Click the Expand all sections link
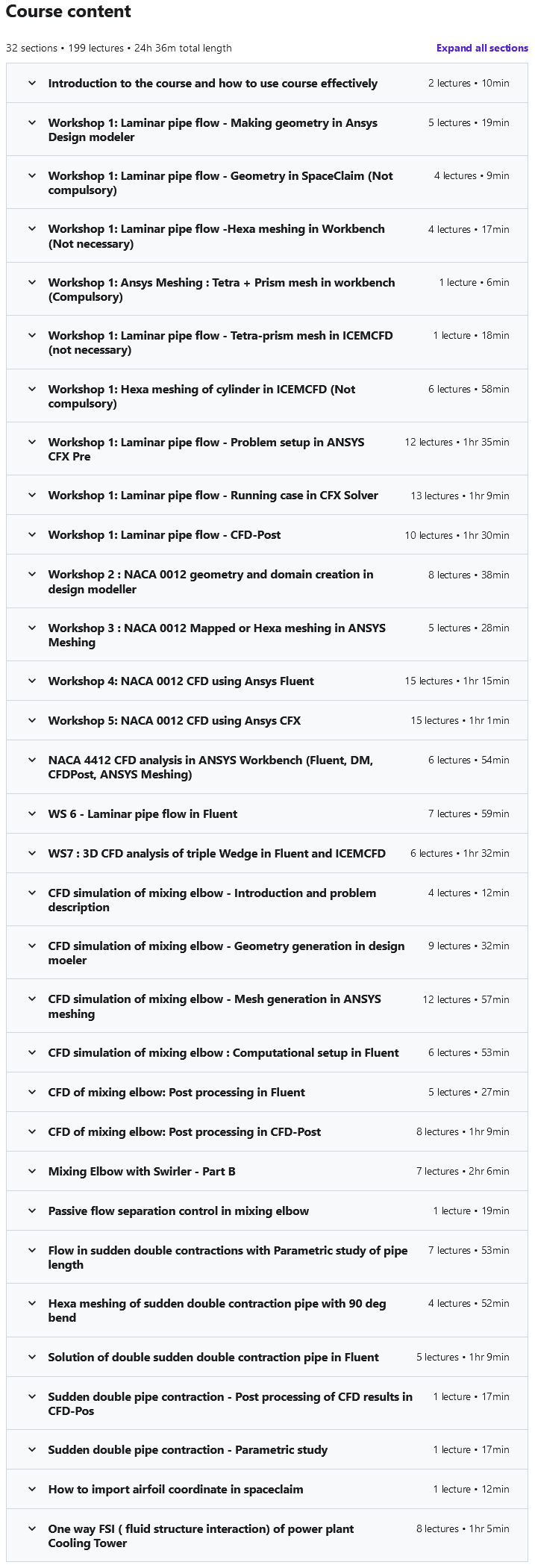535x1568 pixels. pos(482,48)
